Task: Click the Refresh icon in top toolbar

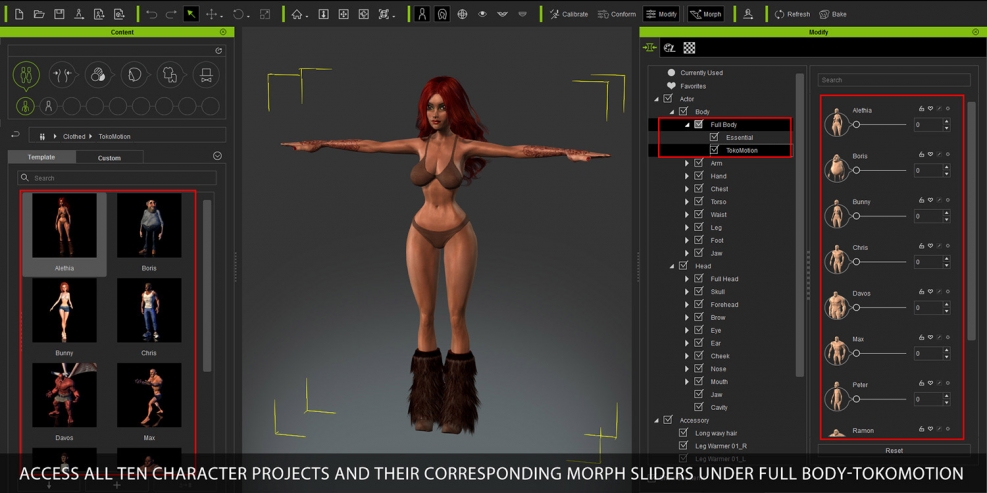Action: coord(792,14)
